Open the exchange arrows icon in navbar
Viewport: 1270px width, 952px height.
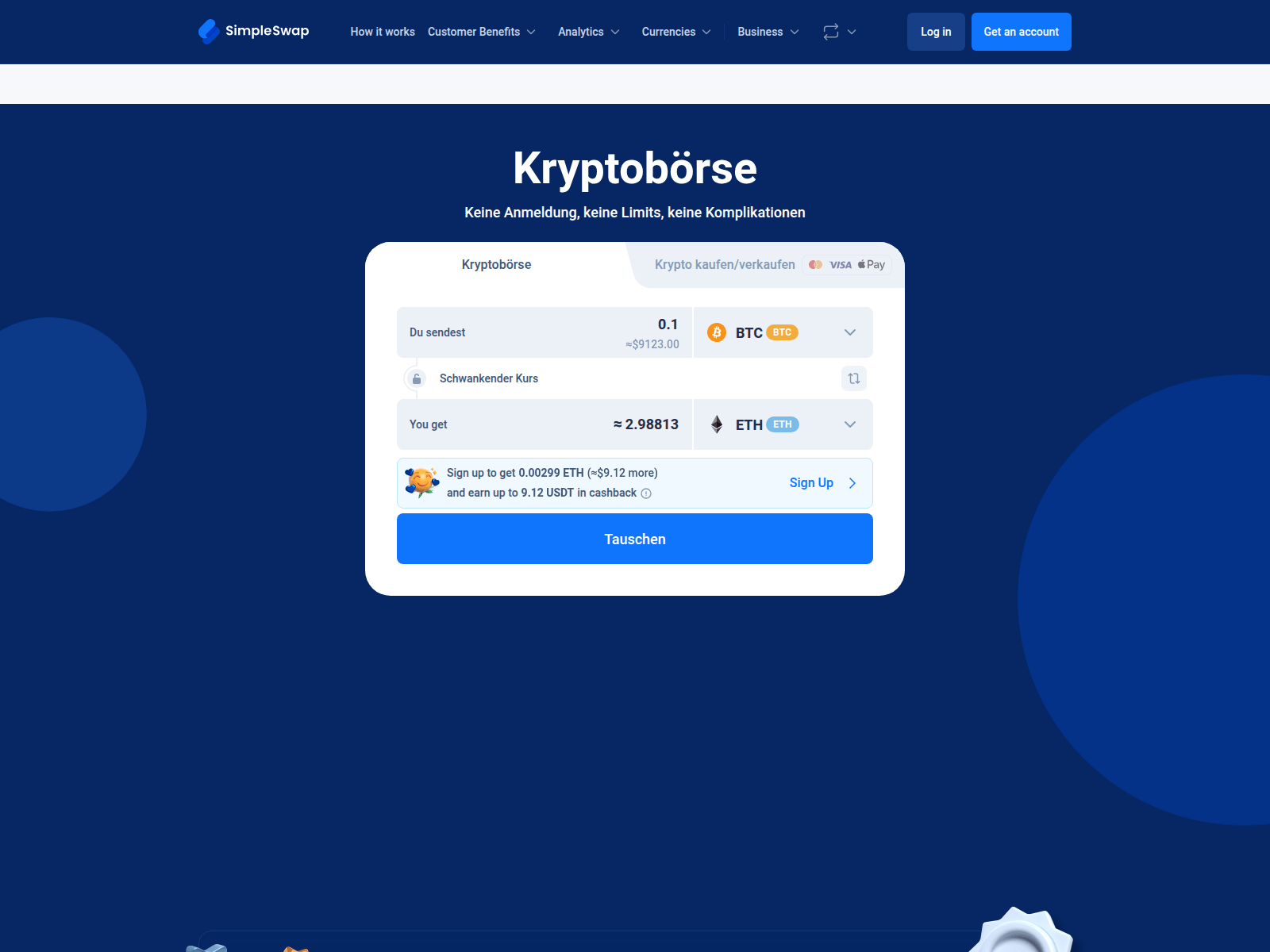831,32
